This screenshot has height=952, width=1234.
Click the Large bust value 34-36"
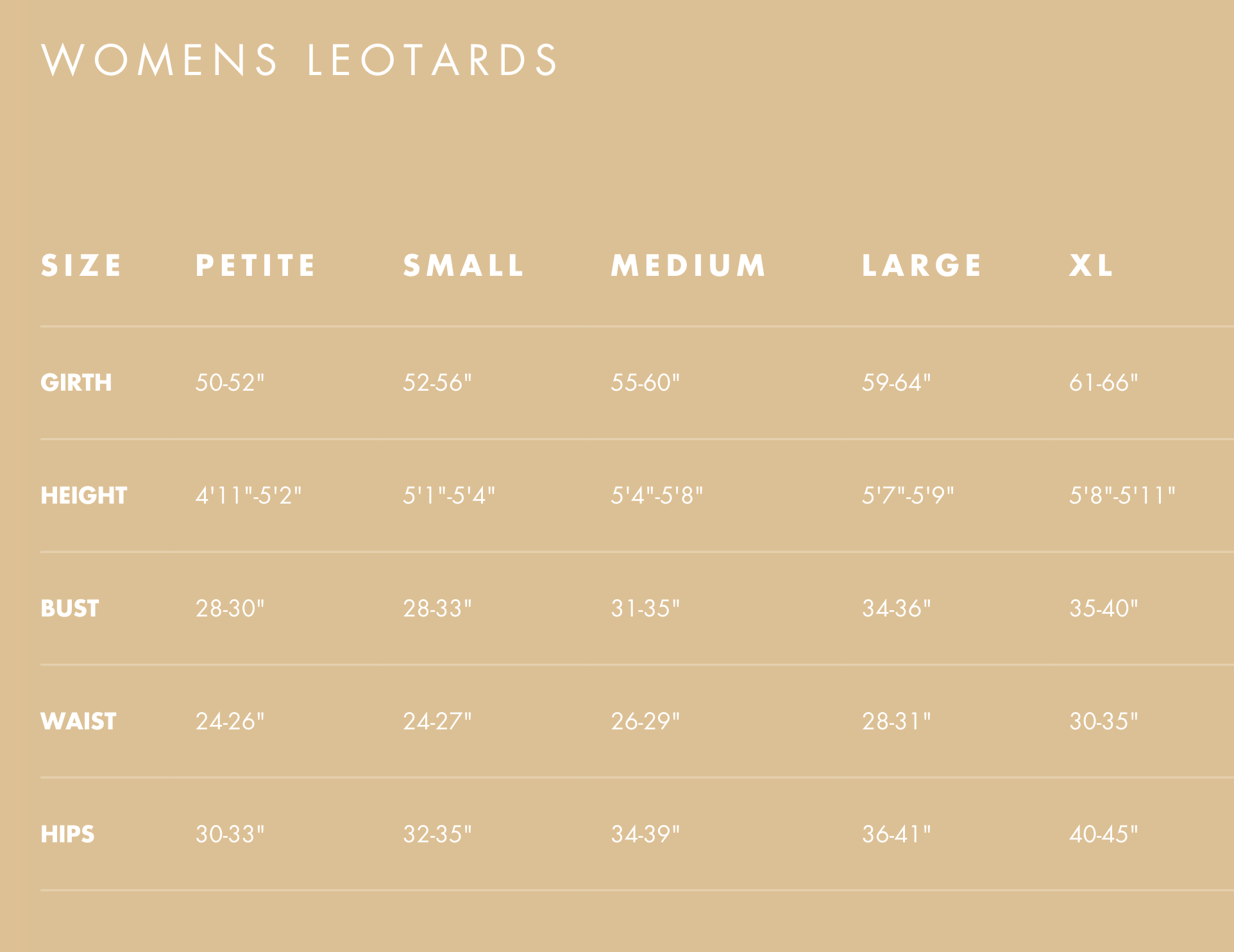click(896, 609)
